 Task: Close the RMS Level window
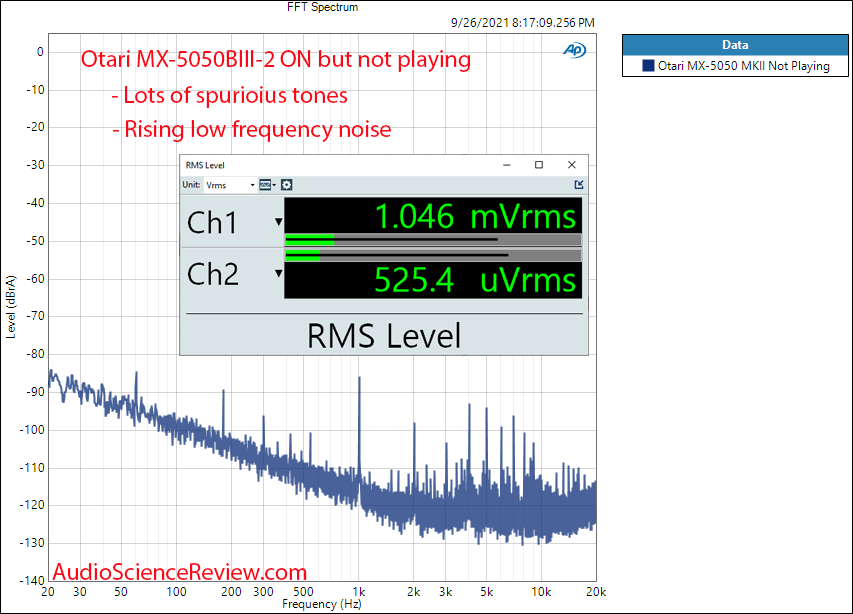click(x=571, y=165)
